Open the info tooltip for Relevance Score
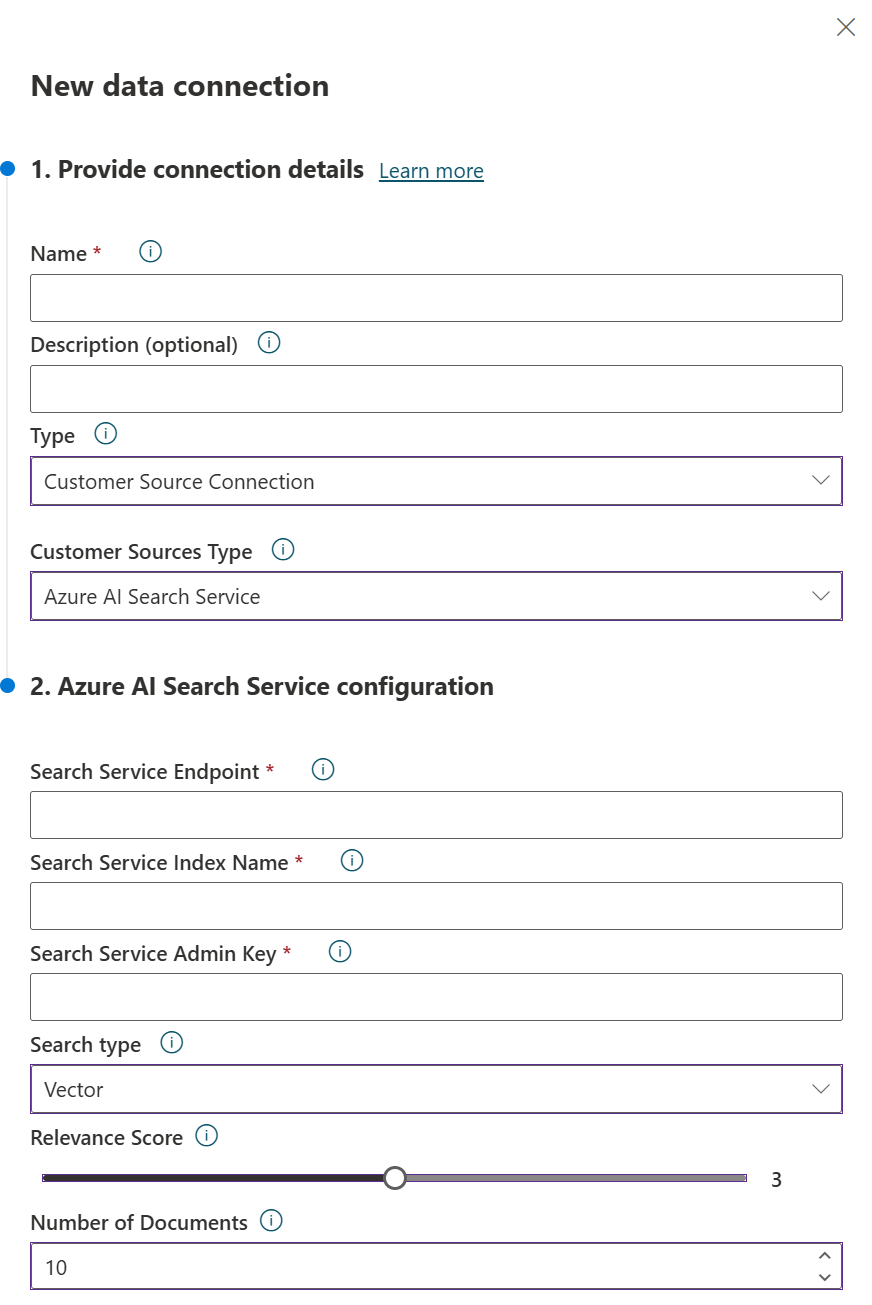This screenshot has width=872, height=1305. pos(206,1135)
